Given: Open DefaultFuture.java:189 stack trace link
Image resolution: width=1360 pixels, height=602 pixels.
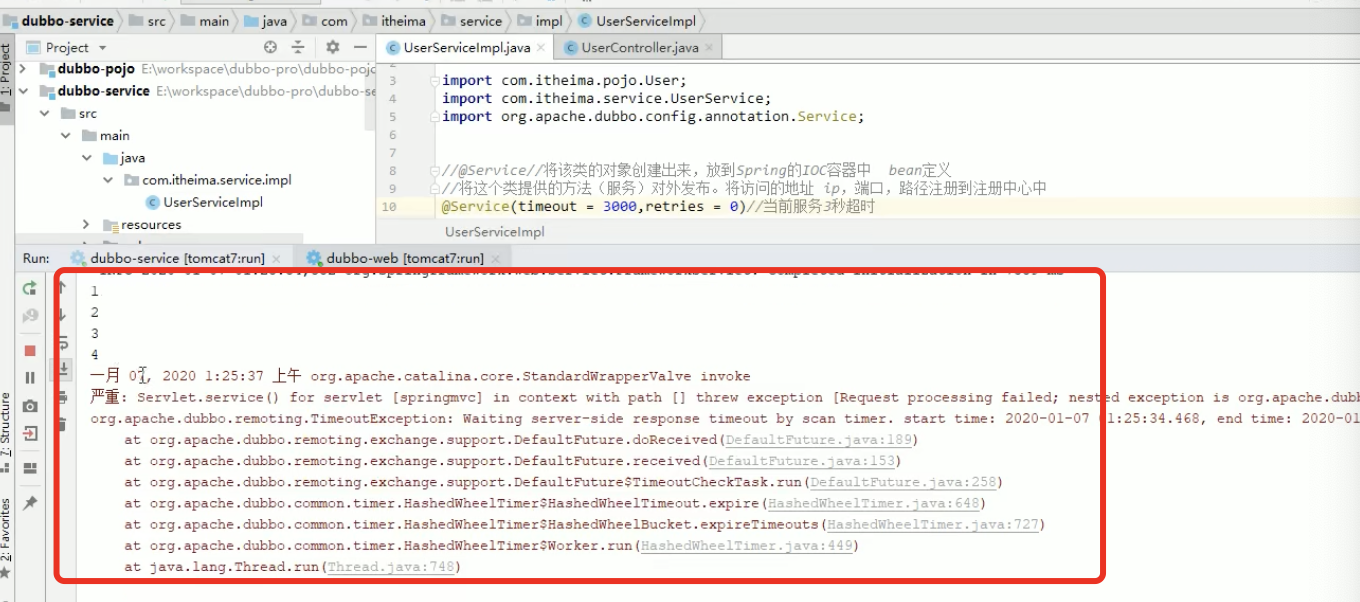Looking at the screenshot, I should tap(818, 440).
